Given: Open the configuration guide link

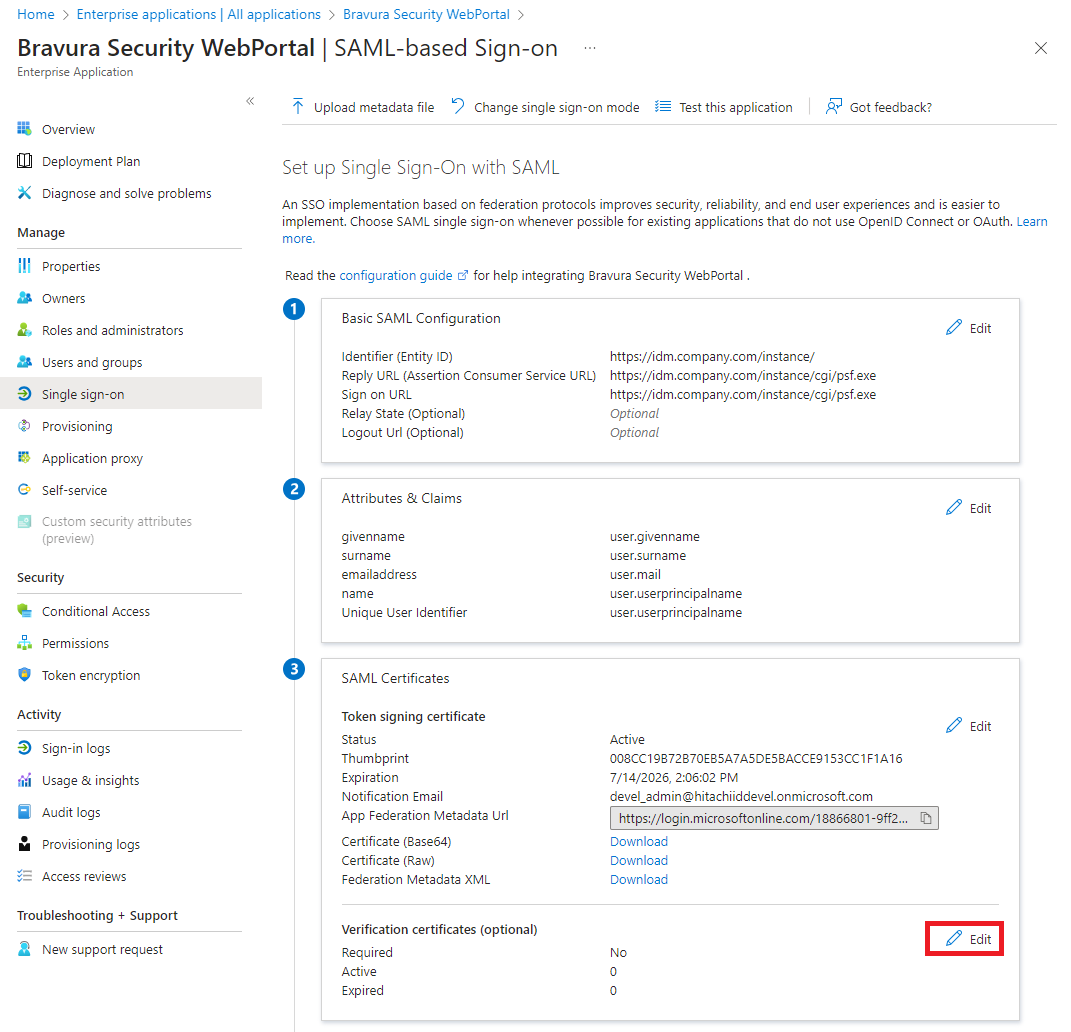Looking at the screenshot, I should point(396,275).
